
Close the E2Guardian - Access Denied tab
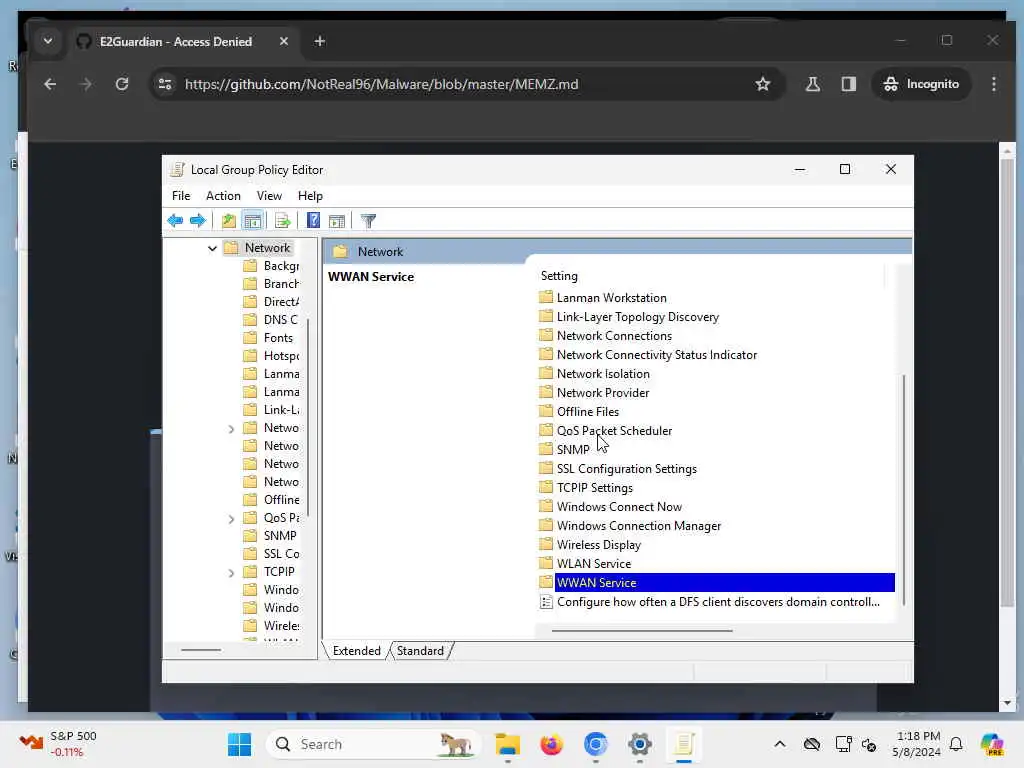click(x=283, y=41)
